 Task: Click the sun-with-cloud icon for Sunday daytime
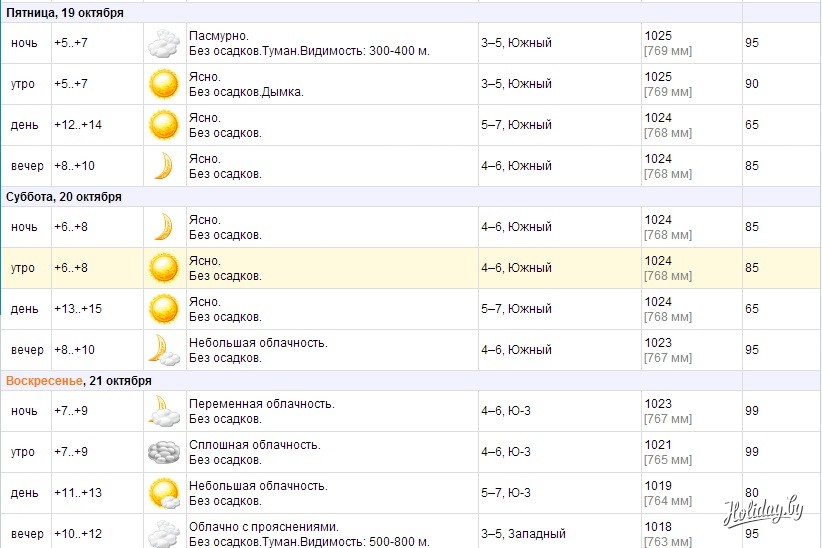[163, 493]
